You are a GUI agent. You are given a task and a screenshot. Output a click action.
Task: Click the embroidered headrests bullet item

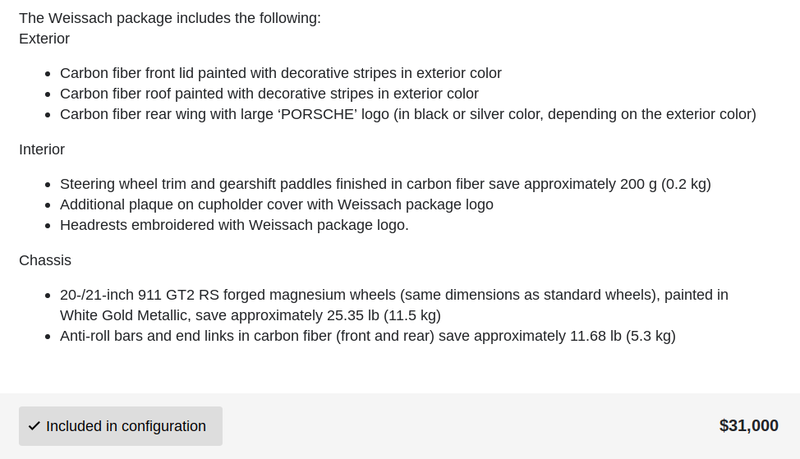tap(234, 225)
